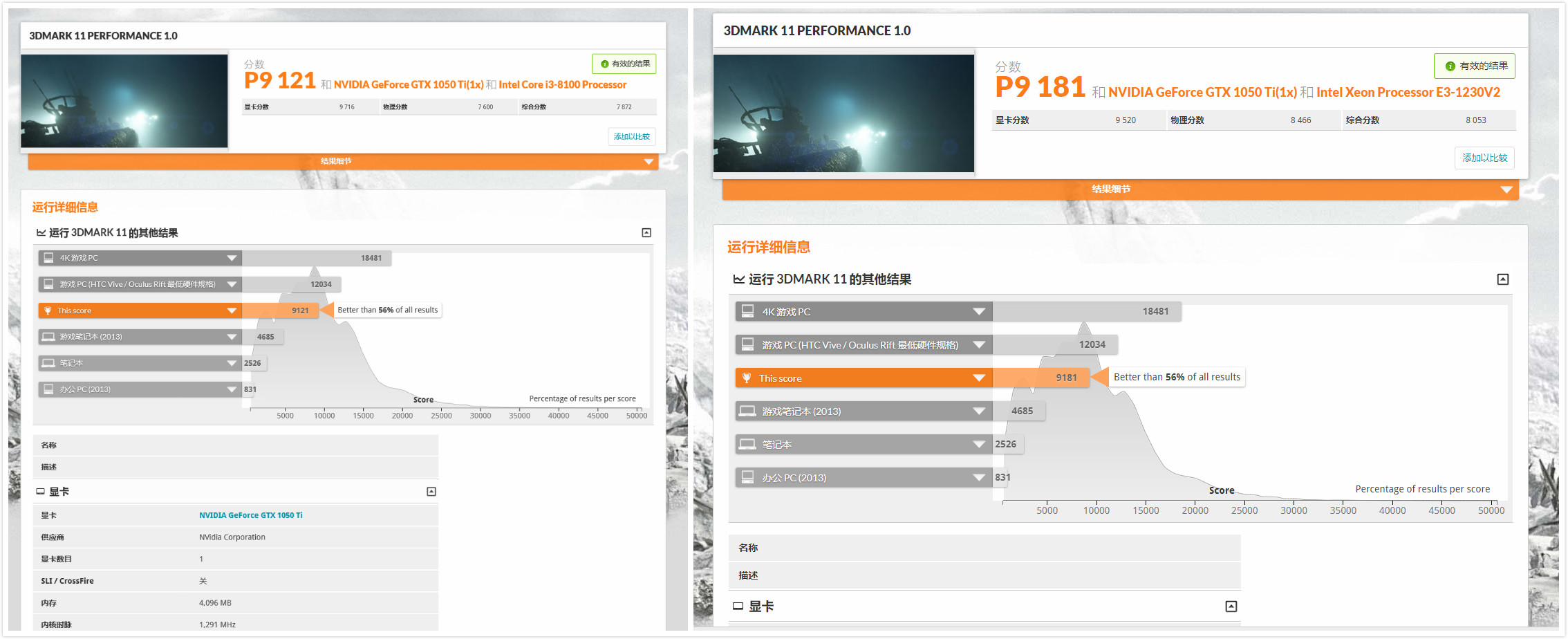Screen dimensions: 1568x639
Task: Click the info icon inside left 有效的结果 badge
Action: [x=604, y=64]
